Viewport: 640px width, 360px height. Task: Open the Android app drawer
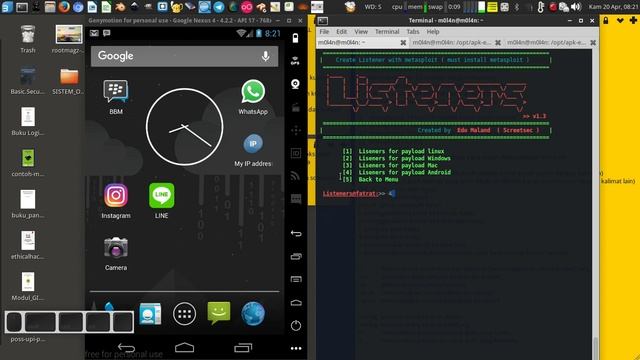(x=184, y=314)
